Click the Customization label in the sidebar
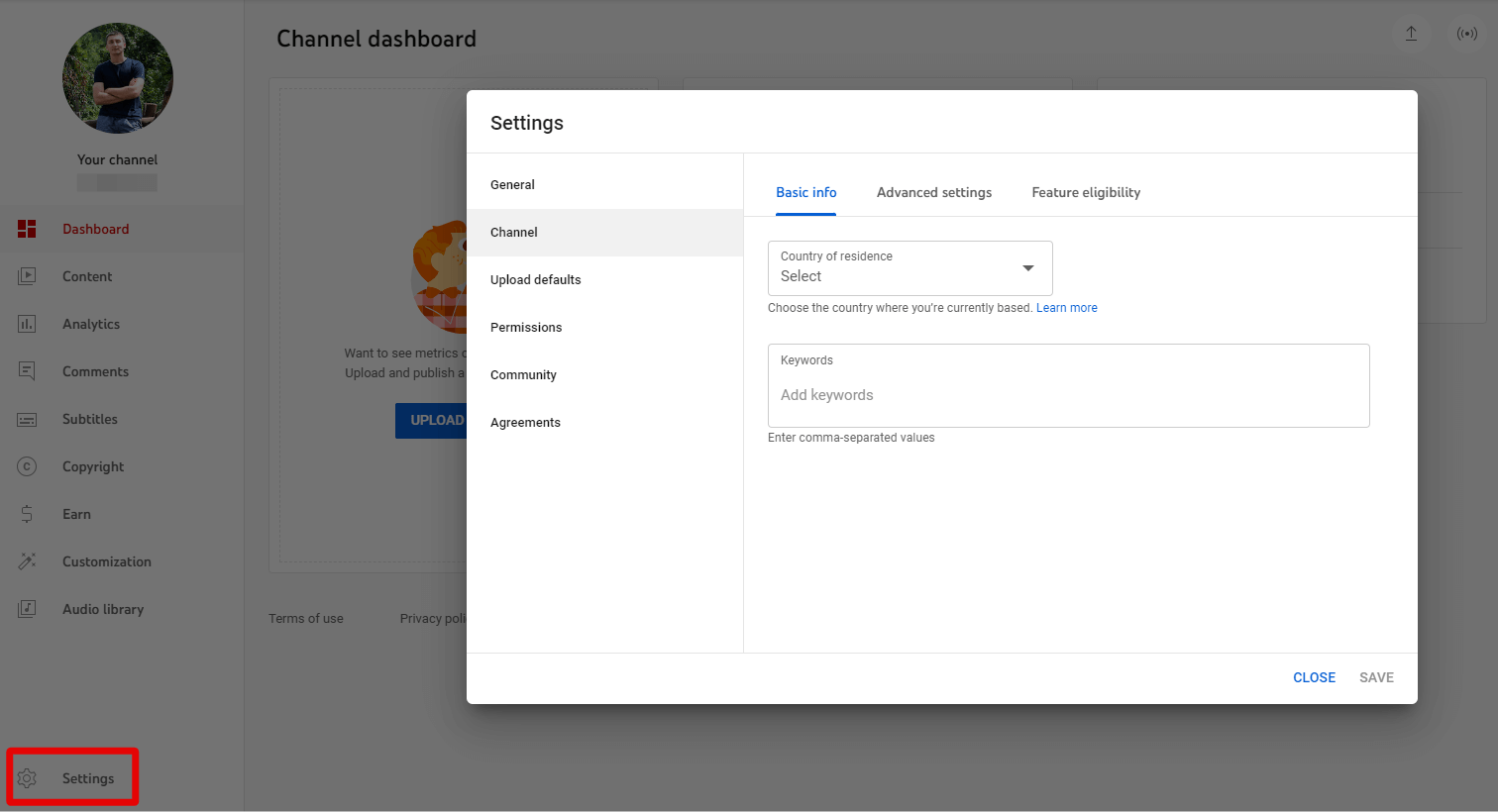 (107, 561)
